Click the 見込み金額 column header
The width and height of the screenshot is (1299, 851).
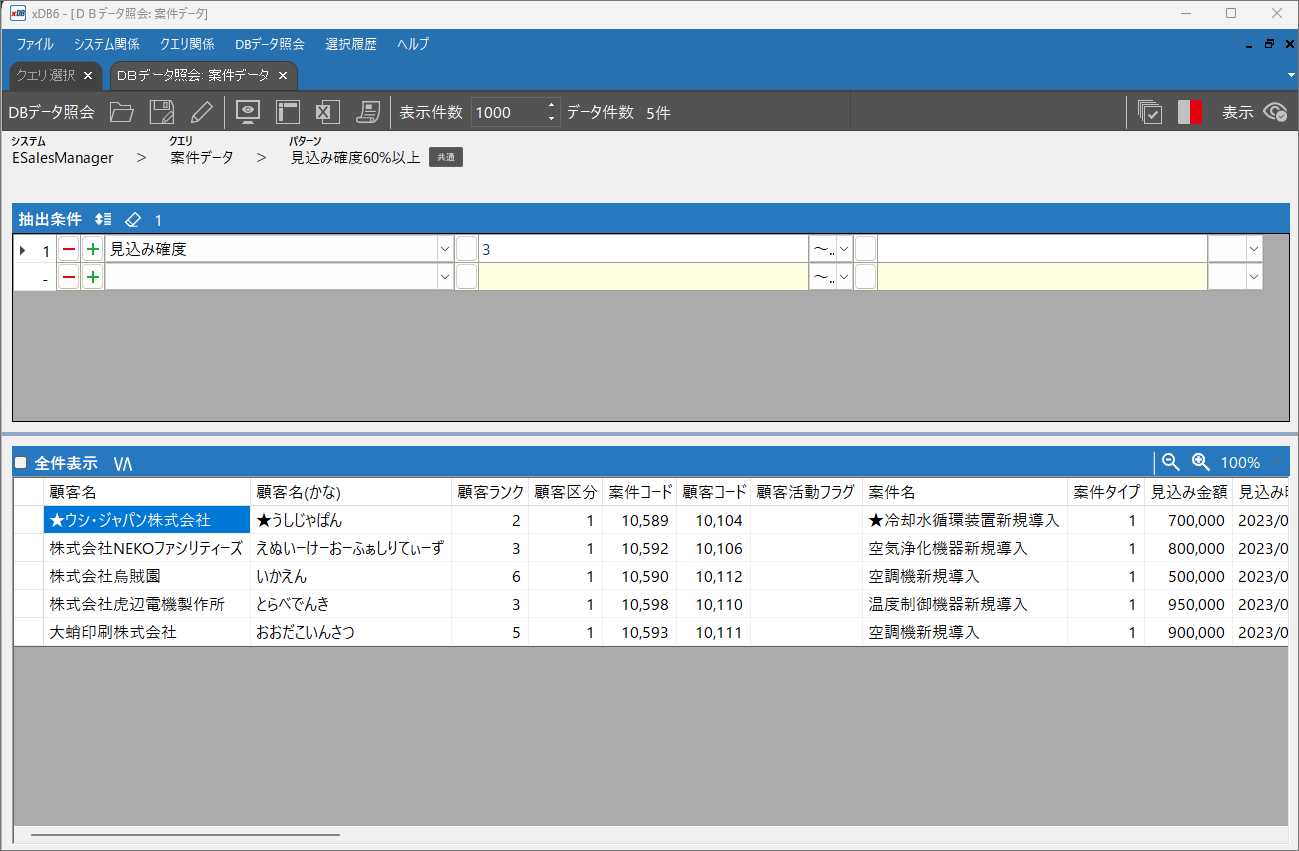point(1189,492)
